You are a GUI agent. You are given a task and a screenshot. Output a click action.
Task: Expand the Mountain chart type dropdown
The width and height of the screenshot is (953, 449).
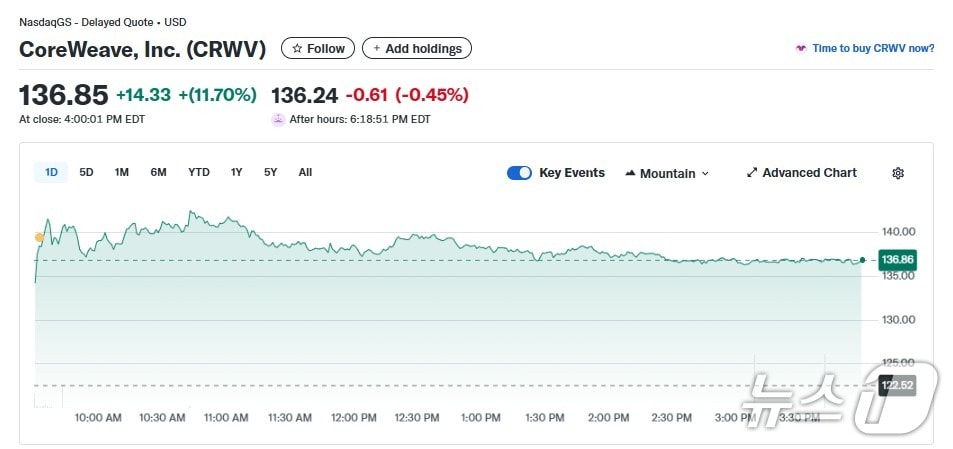pyautogui.click(x=667, y=173)
